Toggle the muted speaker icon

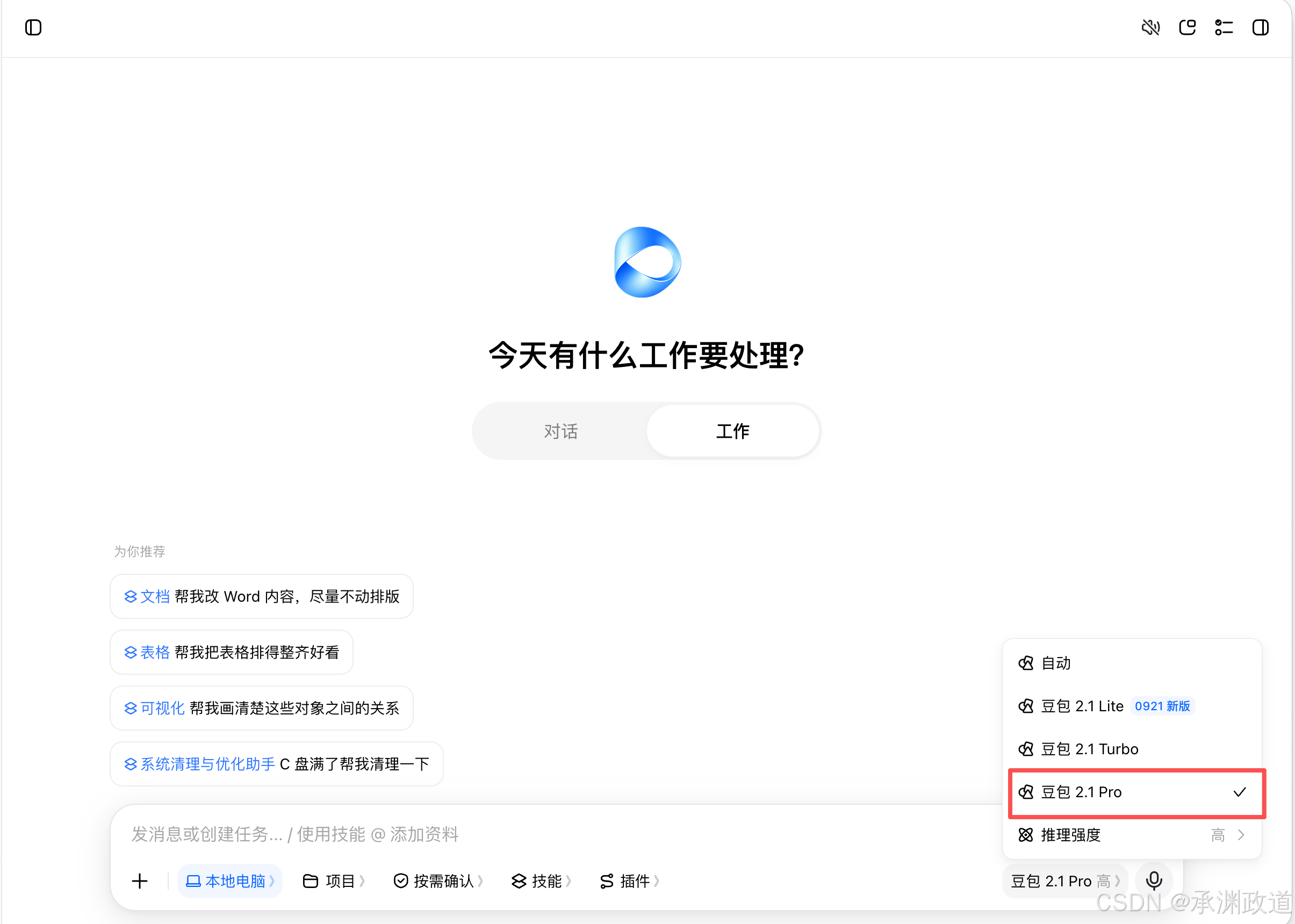[1150, 27]
